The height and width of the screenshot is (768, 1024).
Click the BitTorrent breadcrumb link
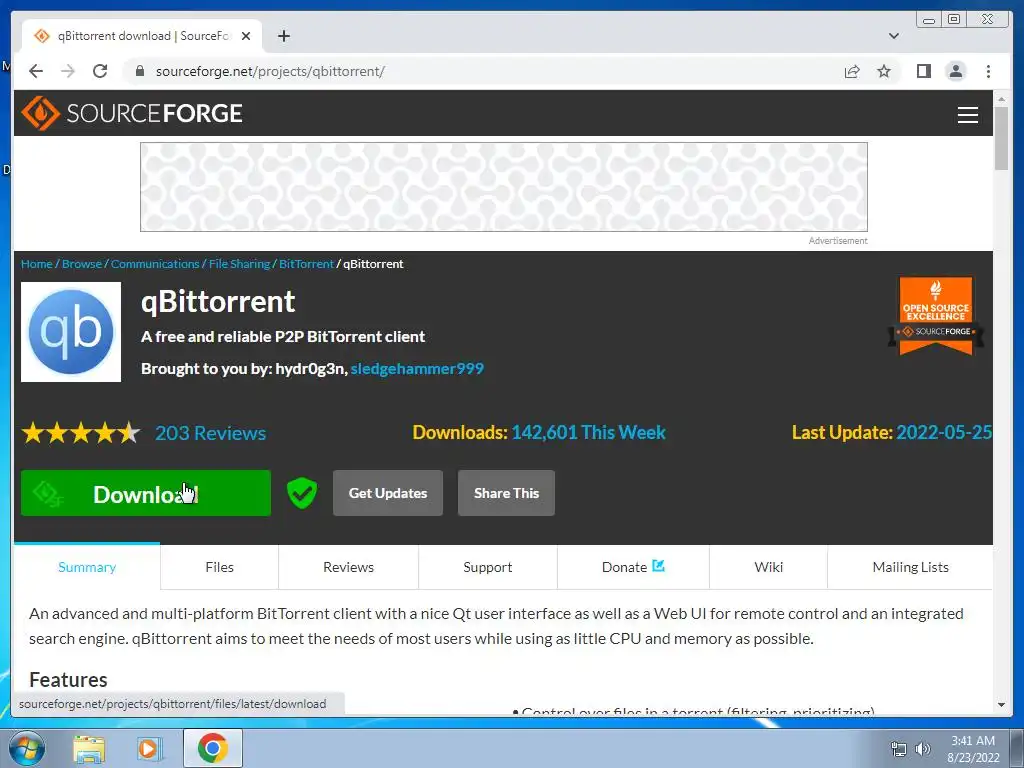click(306, 264)
